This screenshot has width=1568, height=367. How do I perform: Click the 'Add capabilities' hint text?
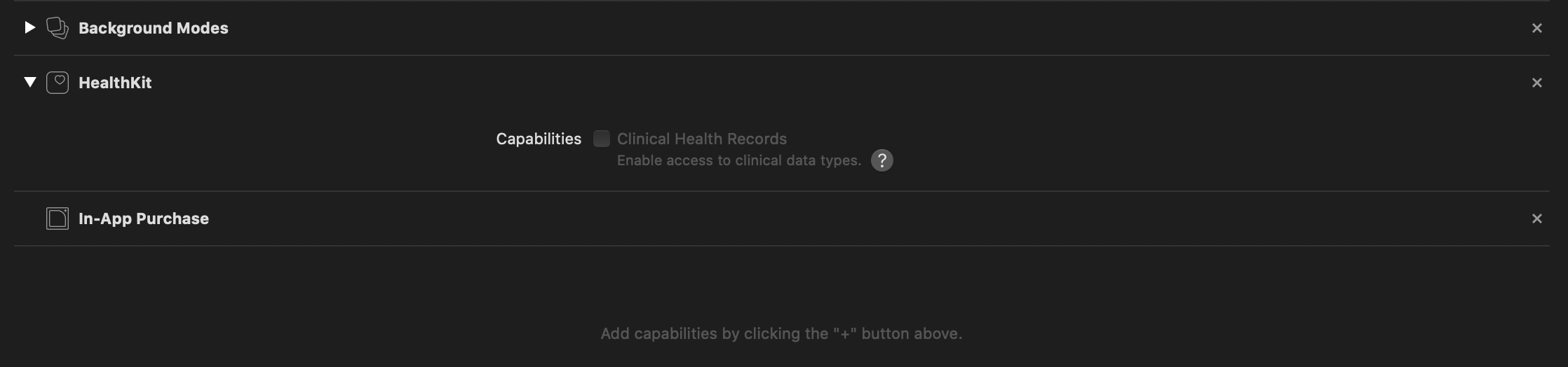point(781,333)
